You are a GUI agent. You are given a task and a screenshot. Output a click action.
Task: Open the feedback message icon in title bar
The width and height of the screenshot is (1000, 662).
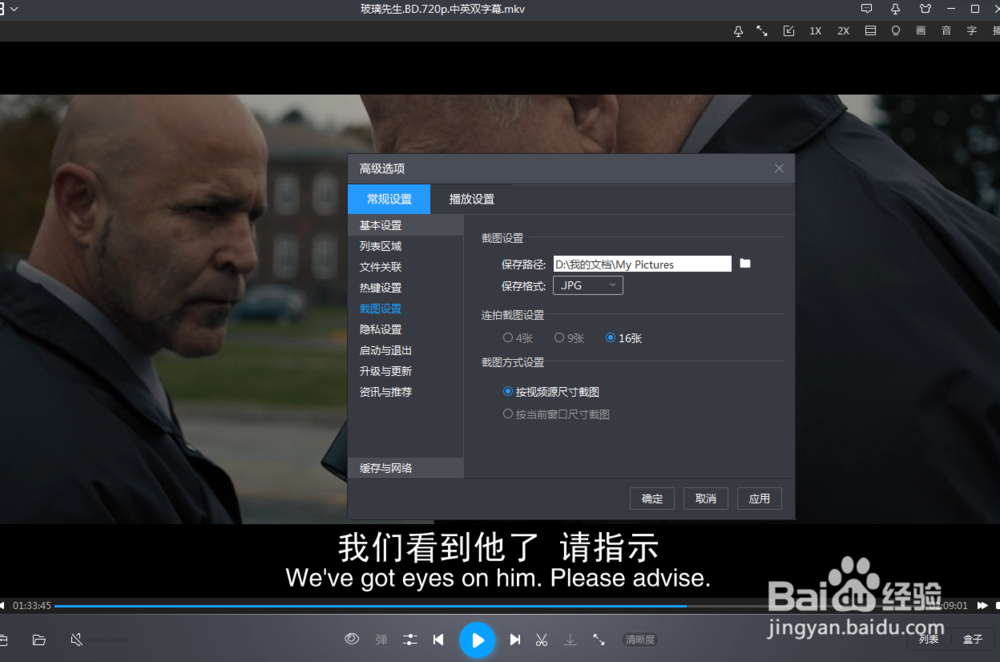(x=866, y=9)
